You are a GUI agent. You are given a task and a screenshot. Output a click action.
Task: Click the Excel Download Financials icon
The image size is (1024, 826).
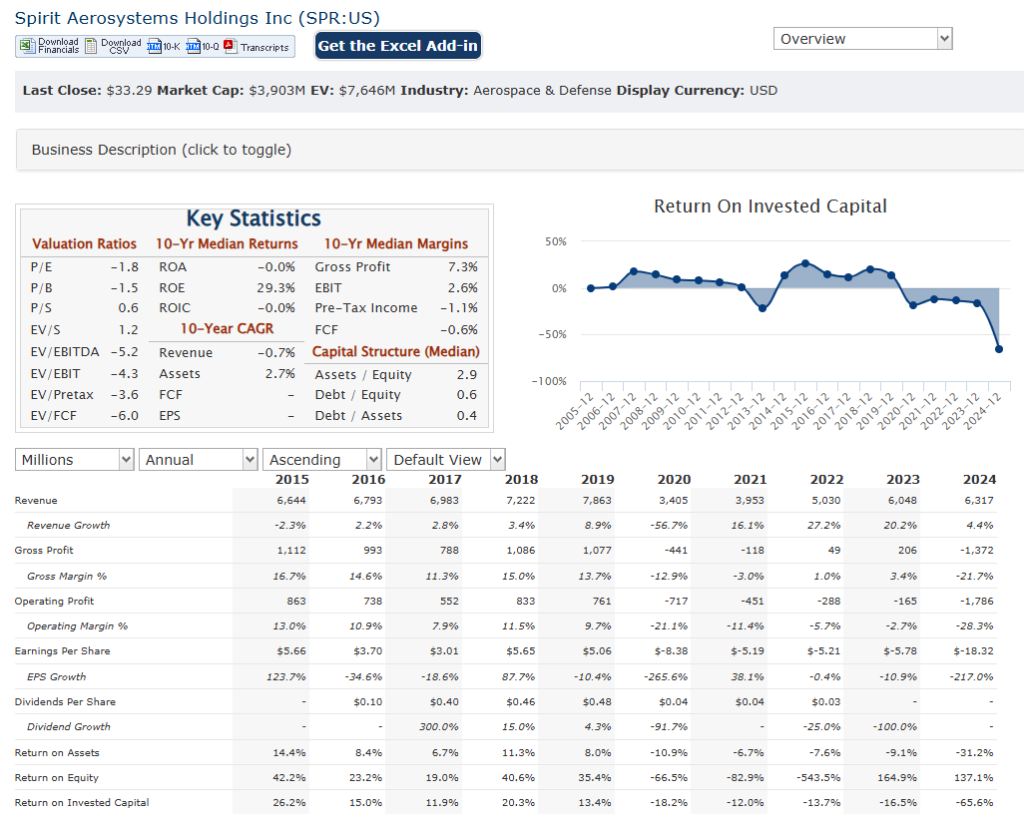pyautogui.click(x=26, y=46)
